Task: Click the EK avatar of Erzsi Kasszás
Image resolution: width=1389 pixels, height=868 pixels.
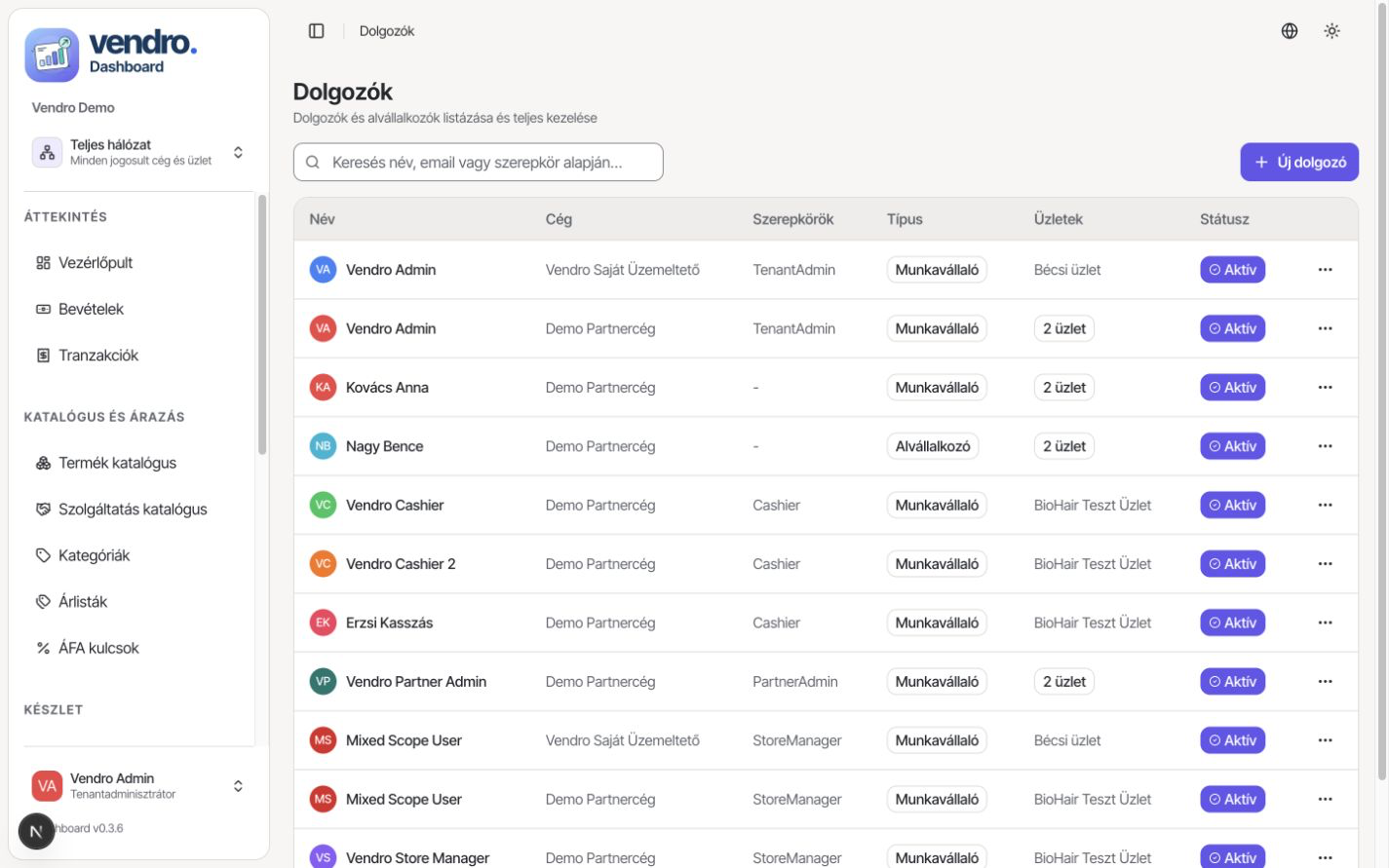Action: pyautogui.click(x=323, y=623)
